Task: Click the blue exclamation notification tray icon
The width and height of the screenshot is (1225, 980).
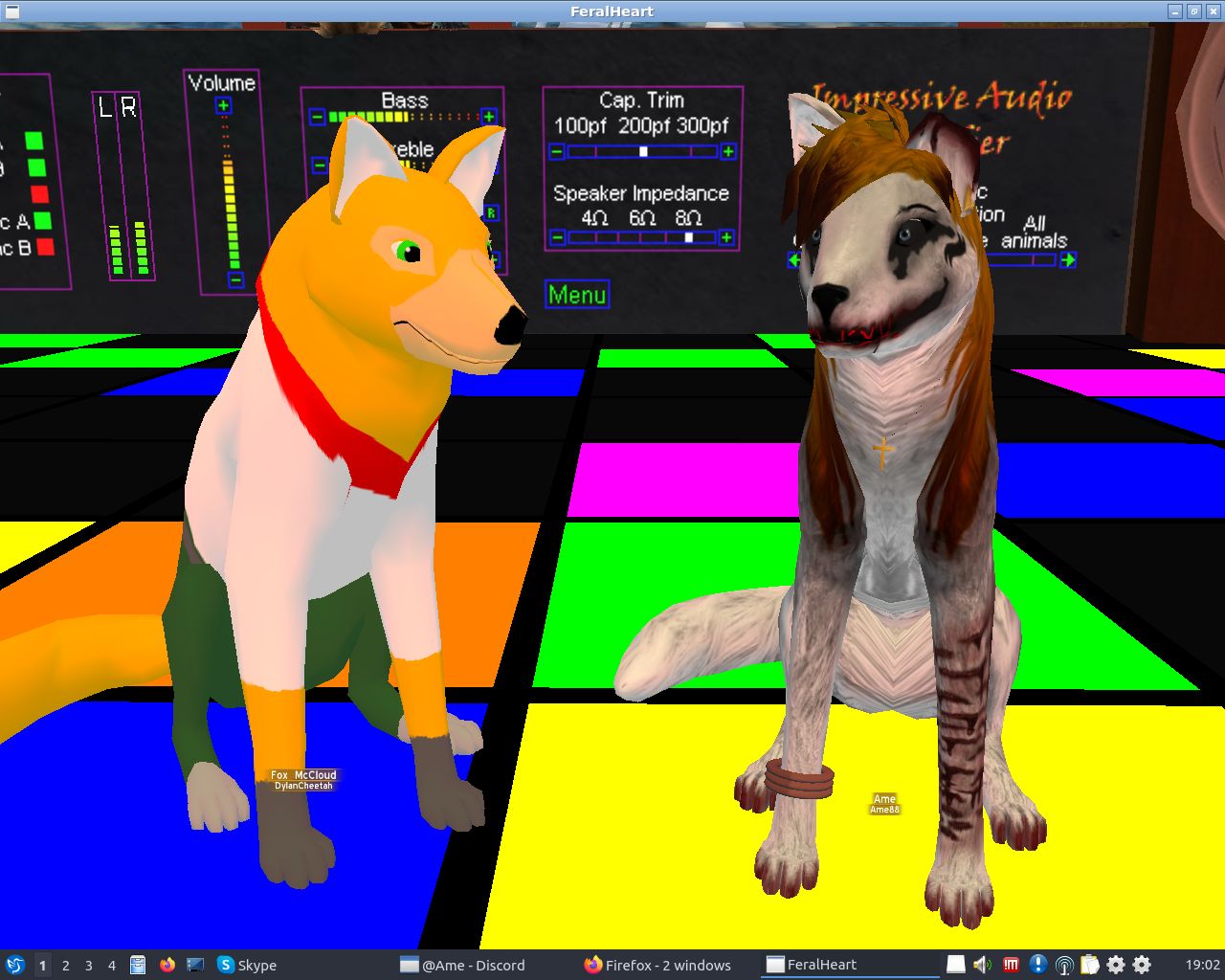Action: [1037, 965]
